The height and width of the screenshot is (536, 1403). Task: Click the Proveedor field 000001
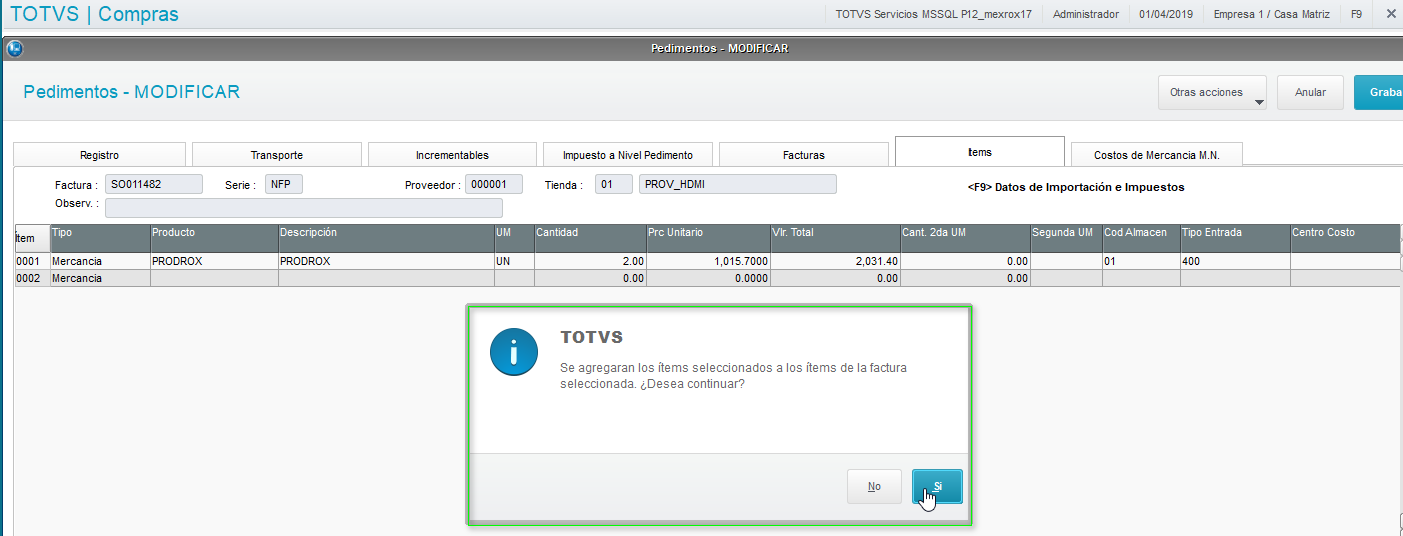point(494,184)
